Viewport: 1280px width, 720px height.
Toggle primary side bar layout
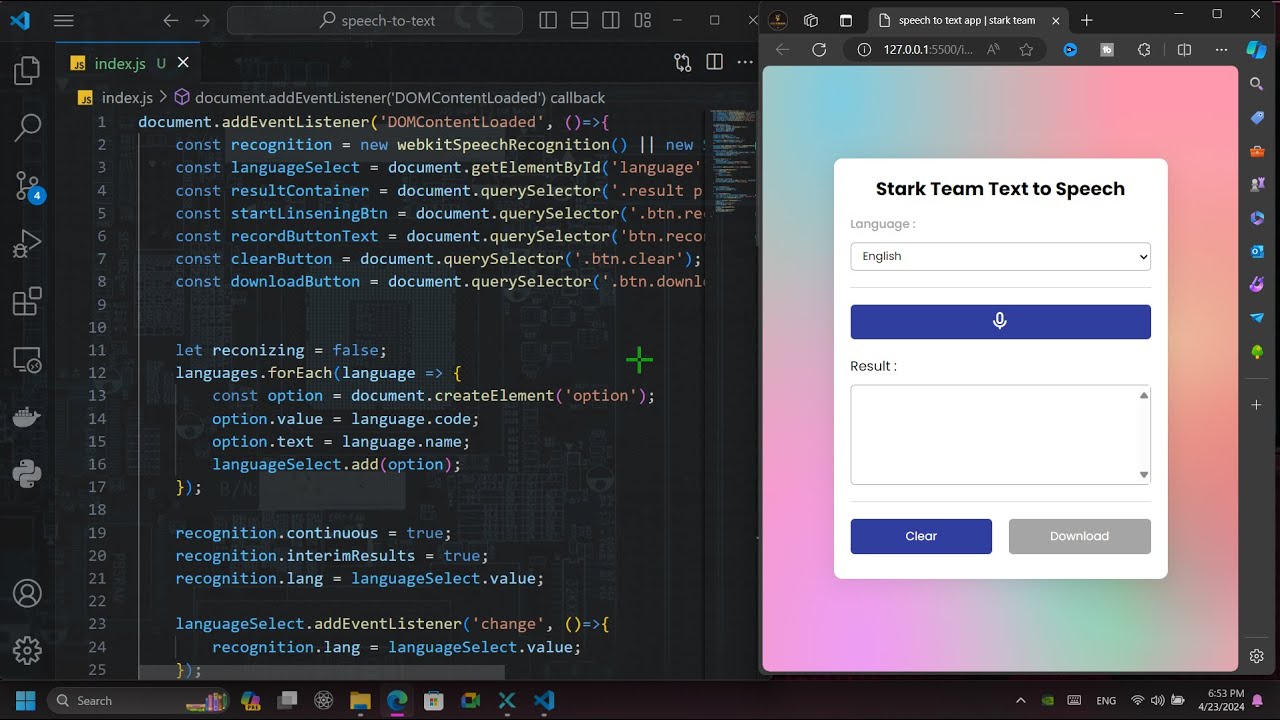pyautogui.click(x=547, y=20)
